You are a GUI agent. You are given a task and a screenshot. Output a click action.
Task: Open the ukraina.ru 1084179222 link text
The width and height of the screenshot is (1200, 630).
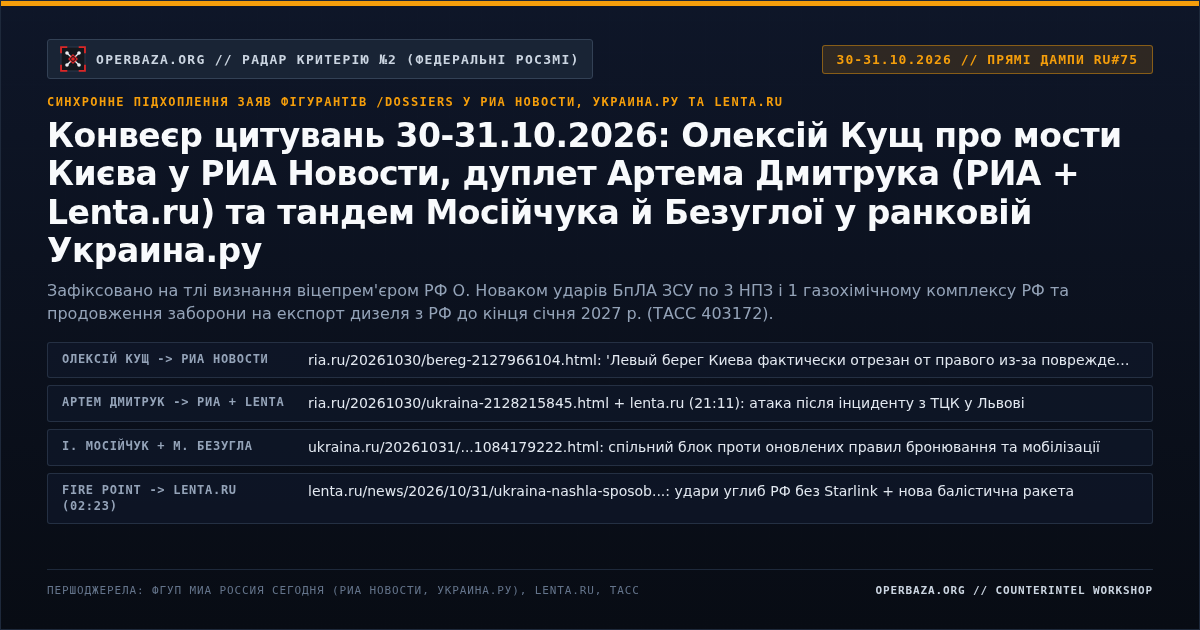click(704, 447)
